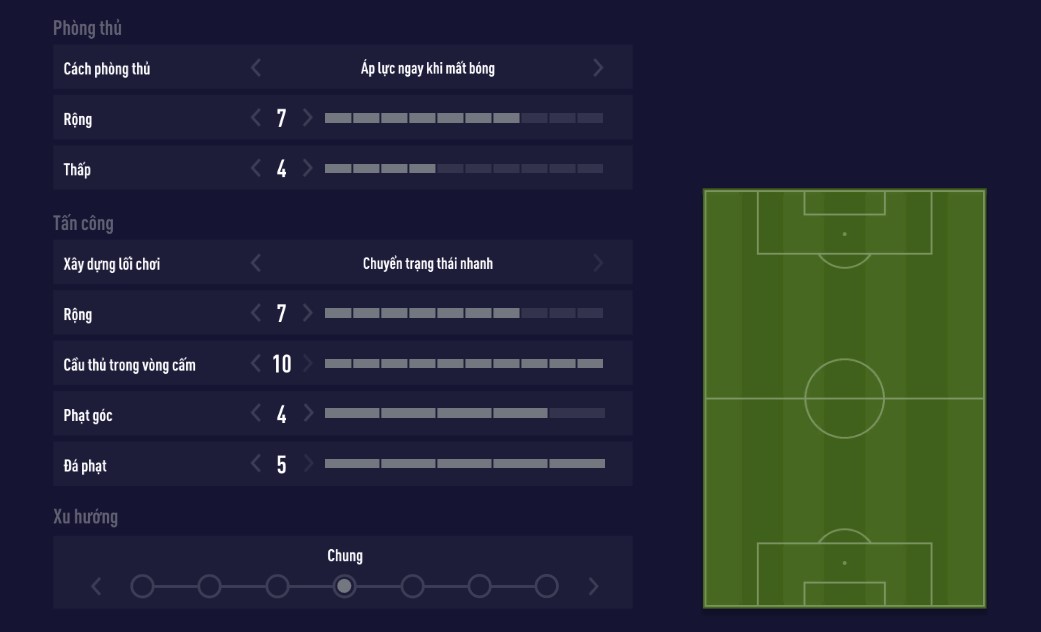Decrease the defensive Rộng width
Screen dimensions: 1041x632
click(x=255, y=117)
